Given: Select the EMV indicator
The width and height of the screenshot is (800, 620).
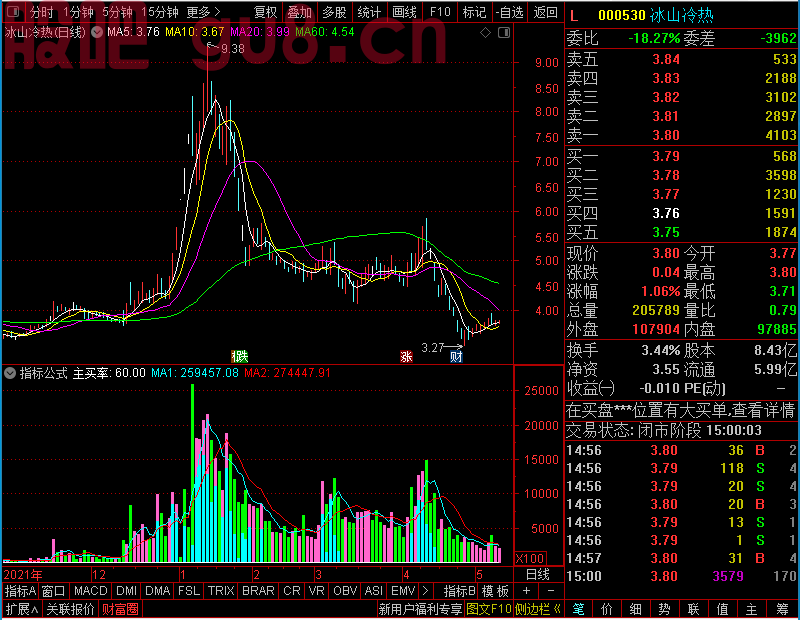Looking at the screenshot, I should click(x=403, y=591).
